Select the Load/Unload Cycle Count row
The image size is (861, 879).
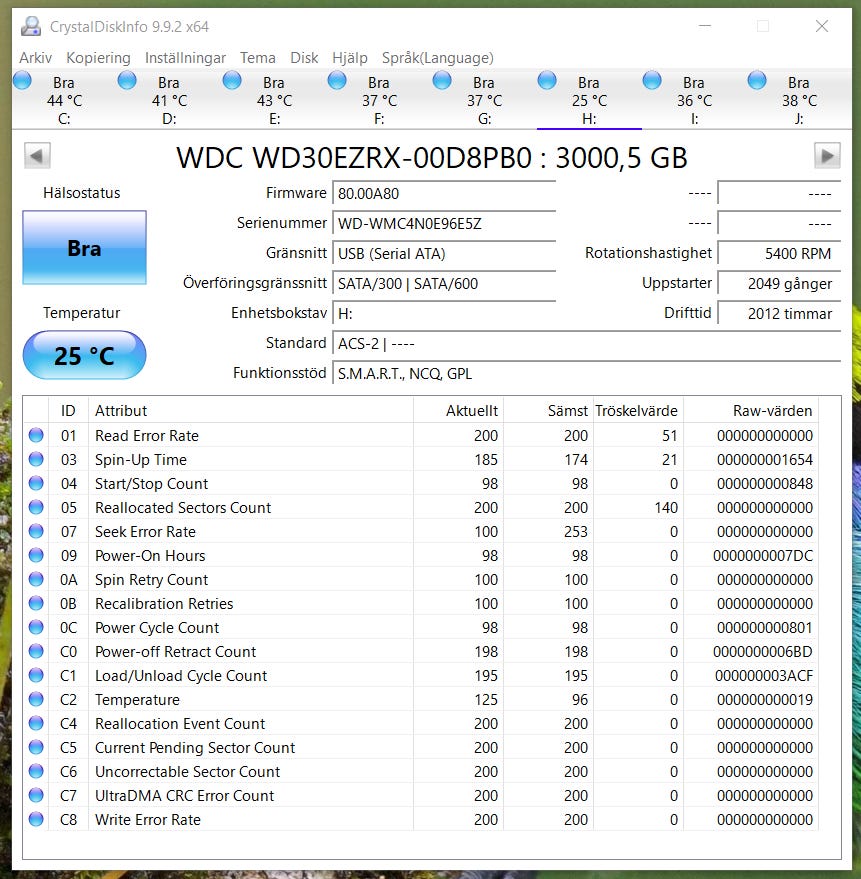(x=421, y=675)
